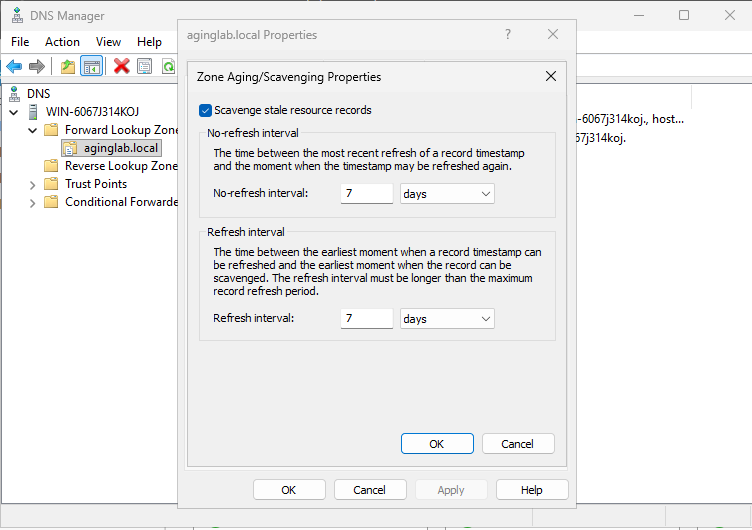Select the DNS root node icon in tree
The image size is (752, 530).
pyautogui.click(x=15, y=94)
